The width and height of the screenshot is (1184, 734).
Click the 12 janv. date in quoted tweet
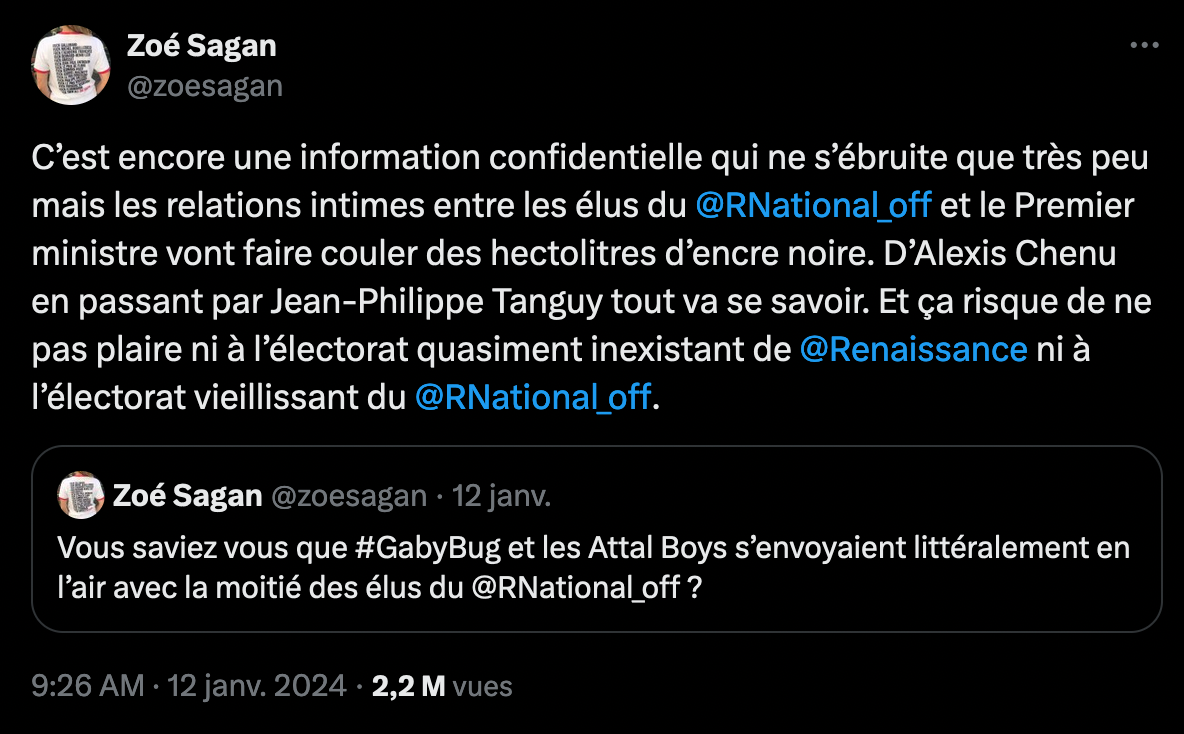coord(503,493)
